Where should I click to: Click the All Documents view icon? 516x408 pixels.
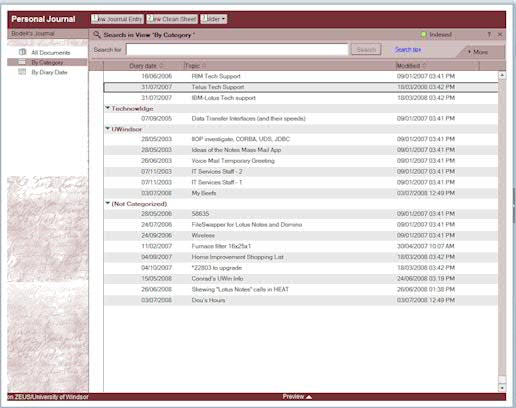pos(22,52)
